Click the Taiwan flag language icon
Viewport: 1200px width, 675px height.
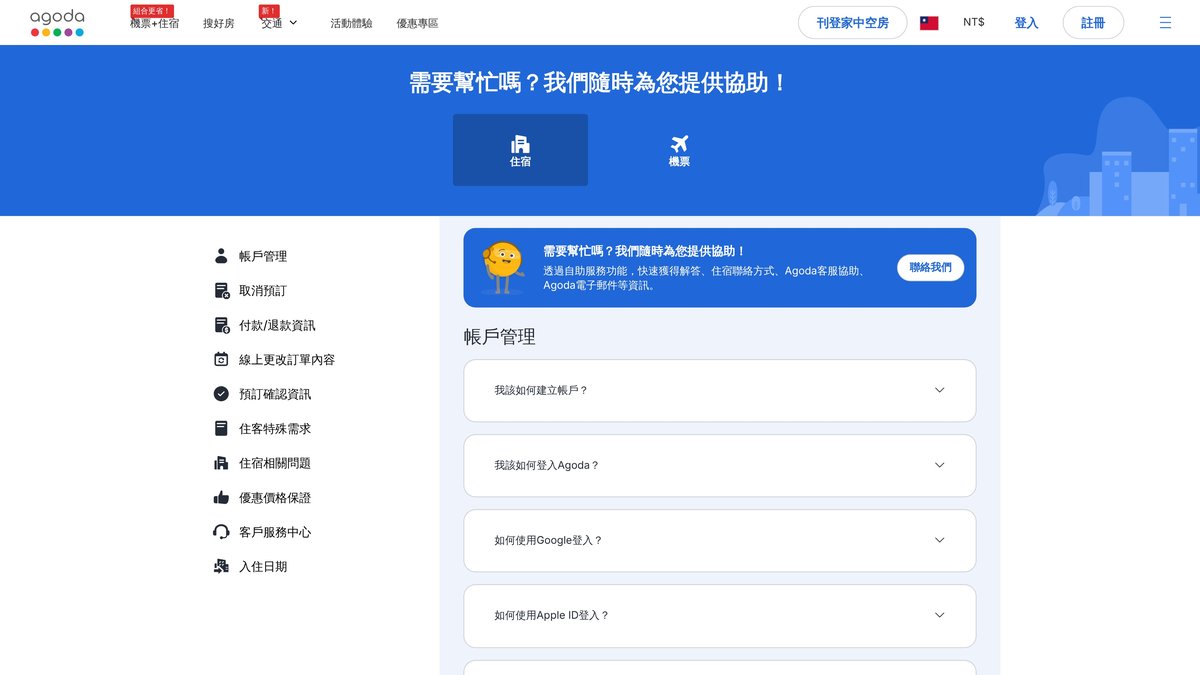(x=929, y=22)
